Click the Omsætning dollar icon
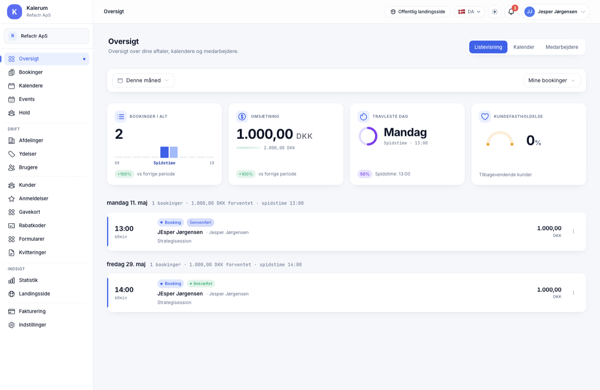 242,116
